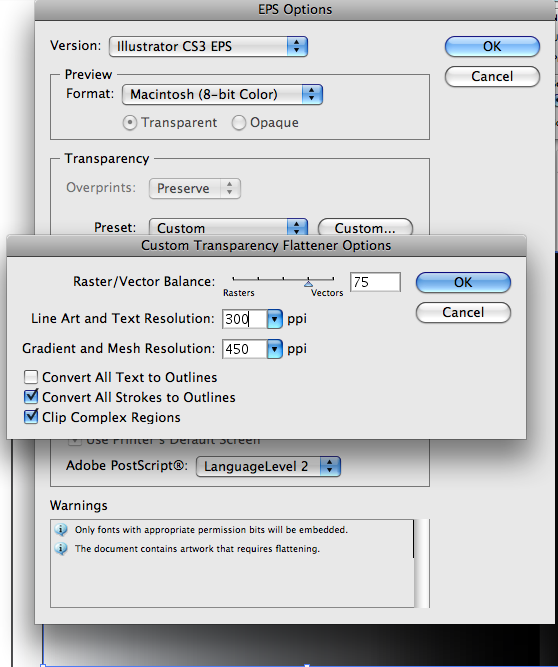
Task: Expand the Version Illustrator CS3 EPS menu
Action: pyautogui.click(x=208, y=46)
